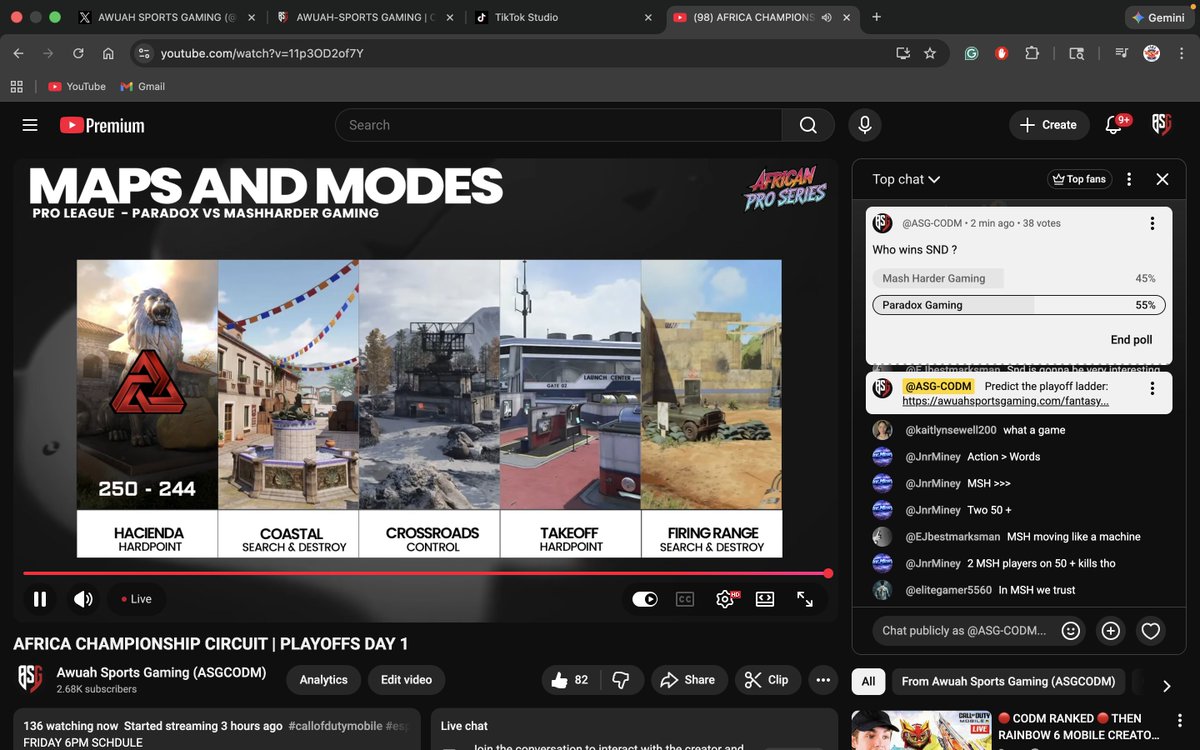The height and width of the screenshot is (750, 1200).
Task: Pause the live video
Action: pos(40,599)
